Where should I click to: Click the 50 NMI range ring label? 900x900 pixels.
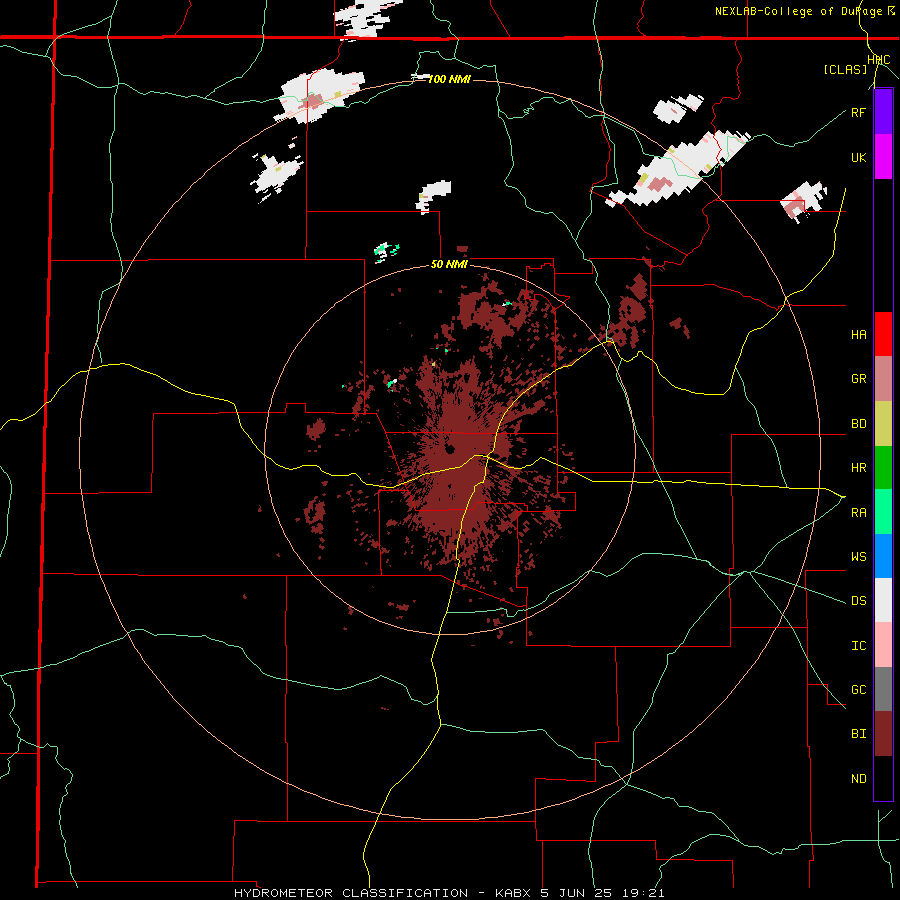click(x=449, y=264)
